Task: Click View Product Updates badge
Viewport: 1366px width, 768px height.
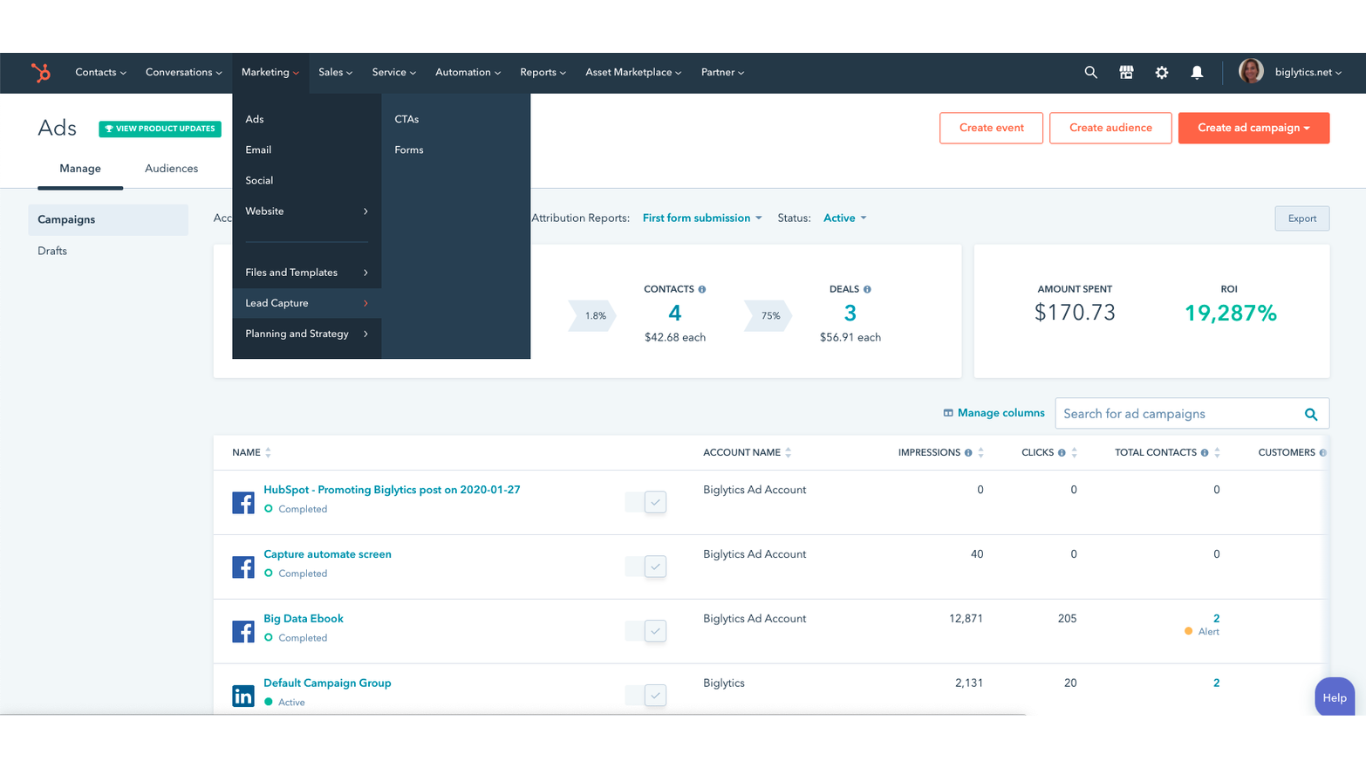Action: coord(160,129)
